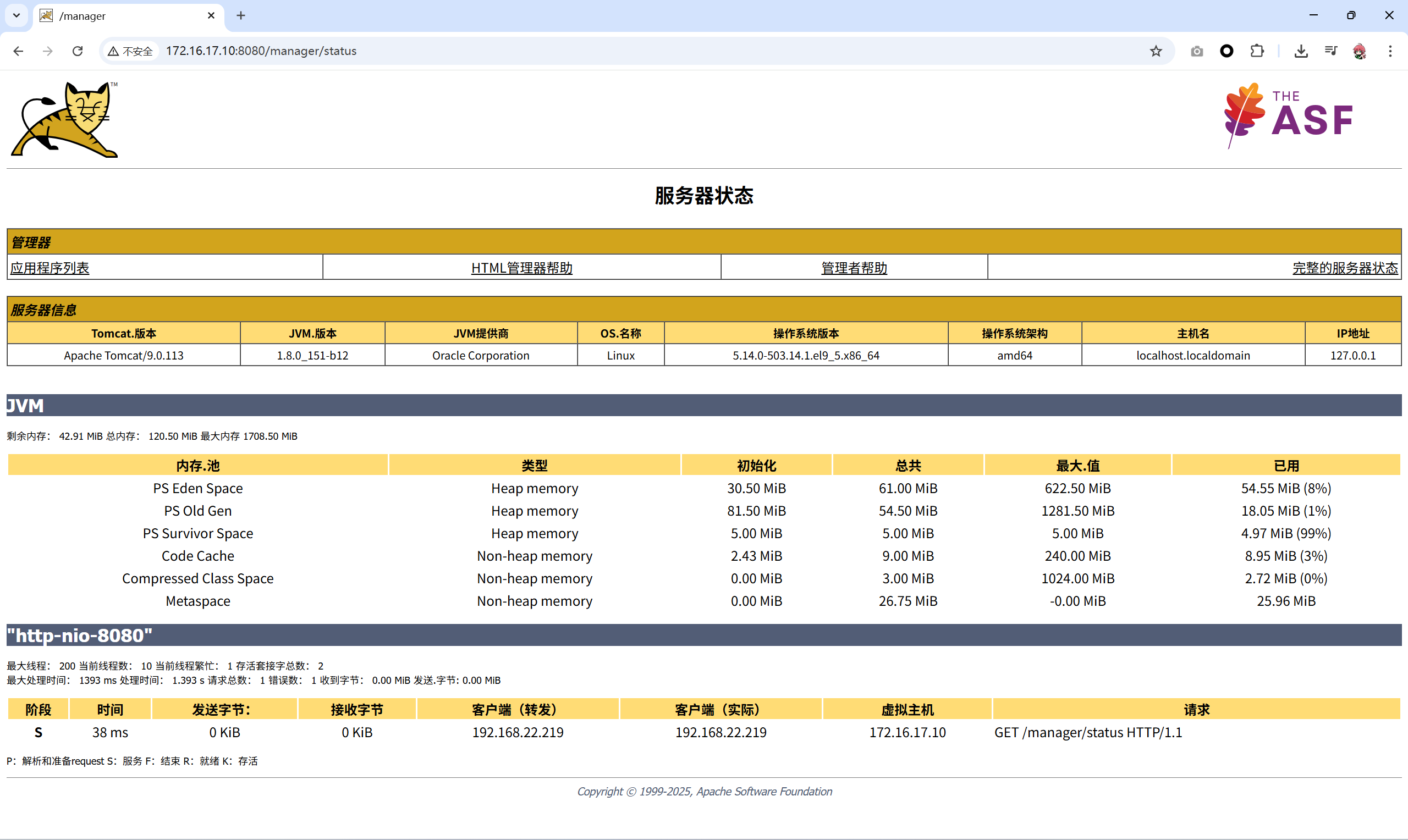The image size is (1408, 840).
Task: Open a new tab with plus button
Action: [240, 15]
